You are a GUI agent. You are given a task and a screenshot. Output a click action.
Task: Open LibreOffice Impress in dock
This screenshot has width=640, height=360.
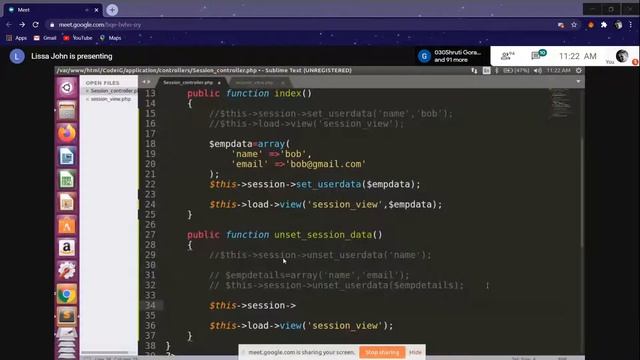tap(67, 202)
